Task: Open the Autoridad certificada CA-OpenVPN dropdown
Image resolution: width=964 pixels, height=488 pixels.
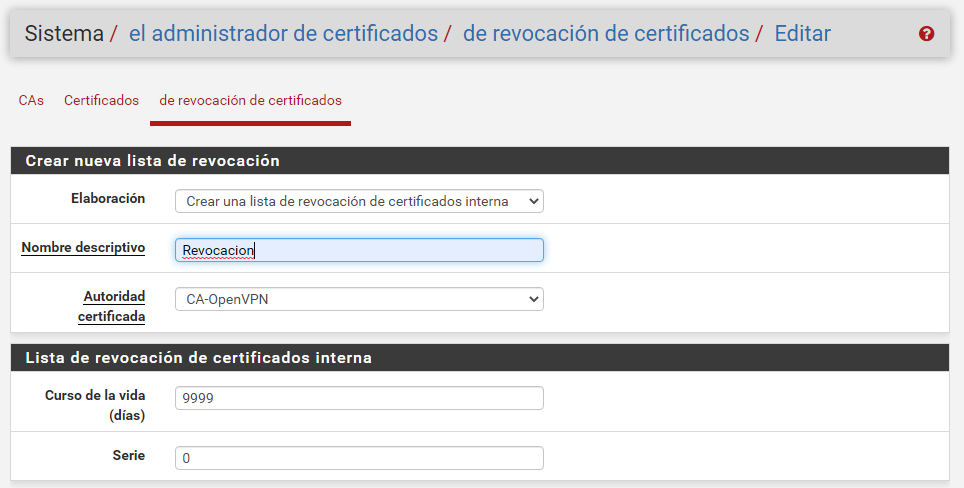Action: click(x=359, y=299)
